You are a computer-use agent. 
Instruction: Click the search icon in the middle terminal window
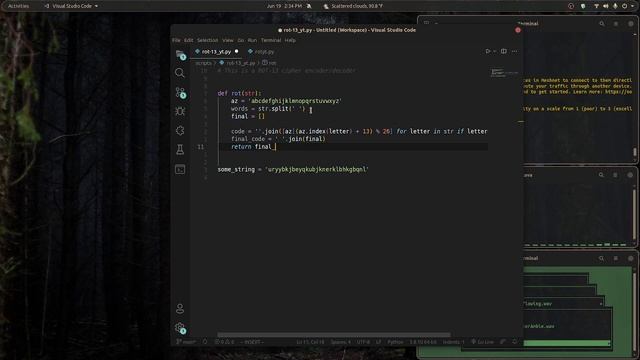pos(601,175)
